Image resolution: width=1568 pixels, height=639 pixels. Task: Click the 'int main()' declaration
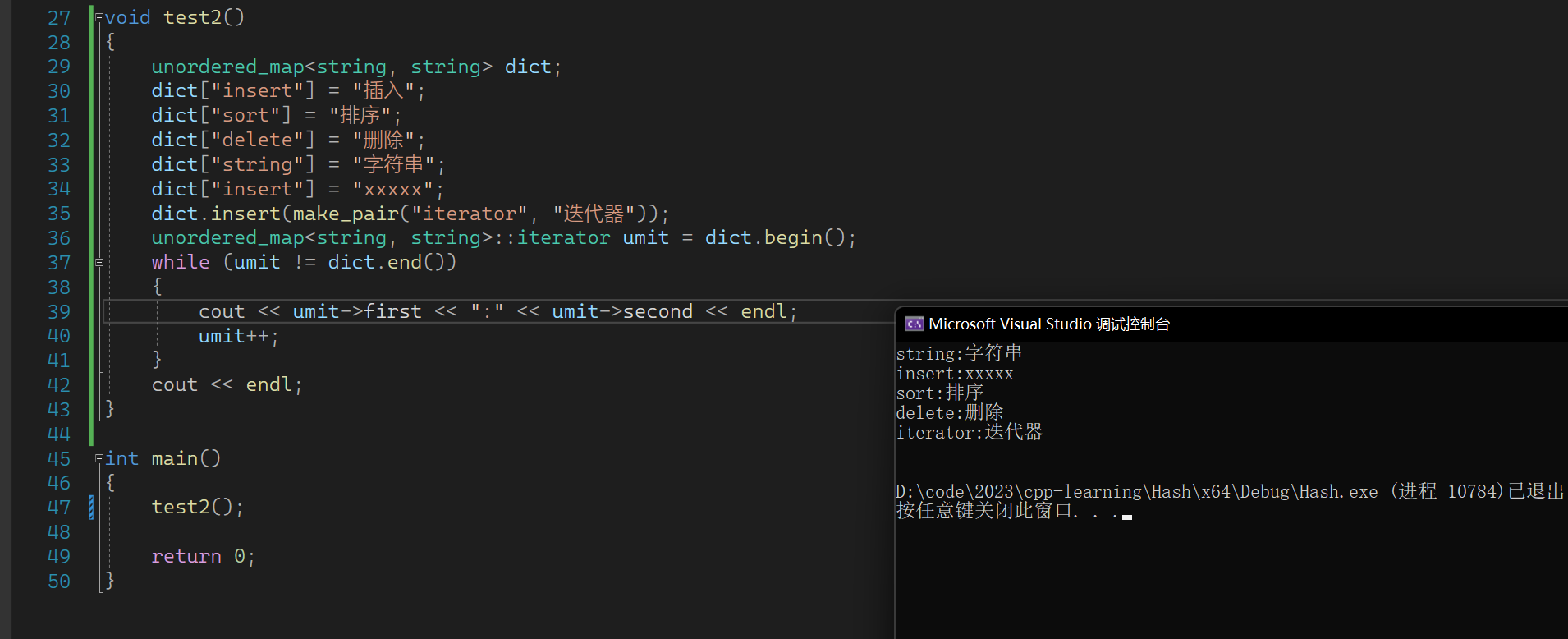163,458
